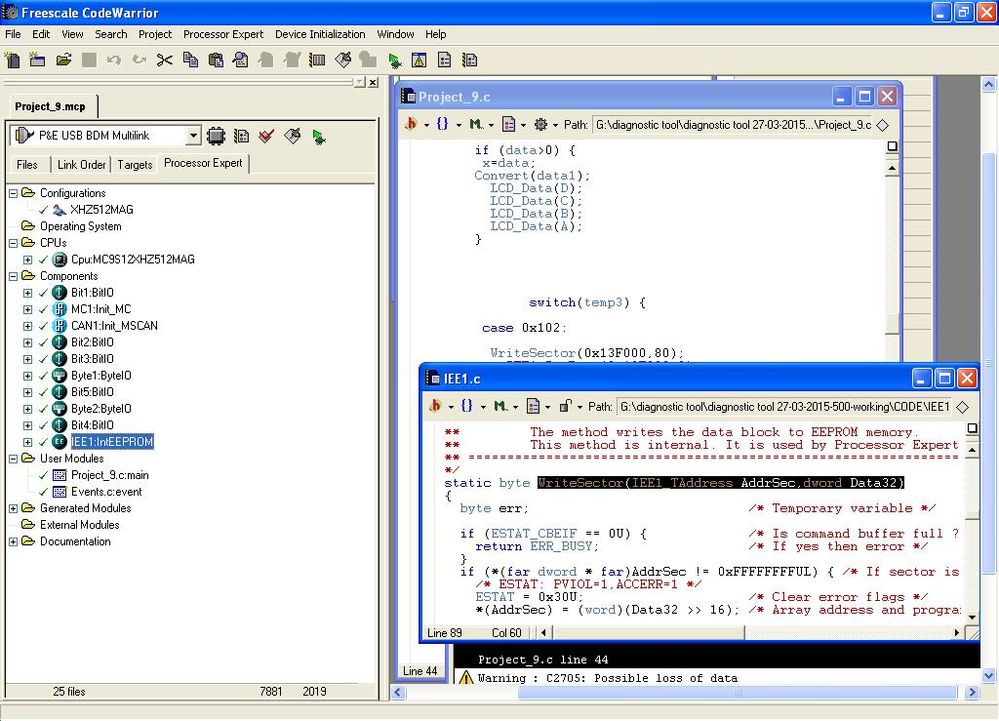Expand the Documentation folder

tap(13, 541)
